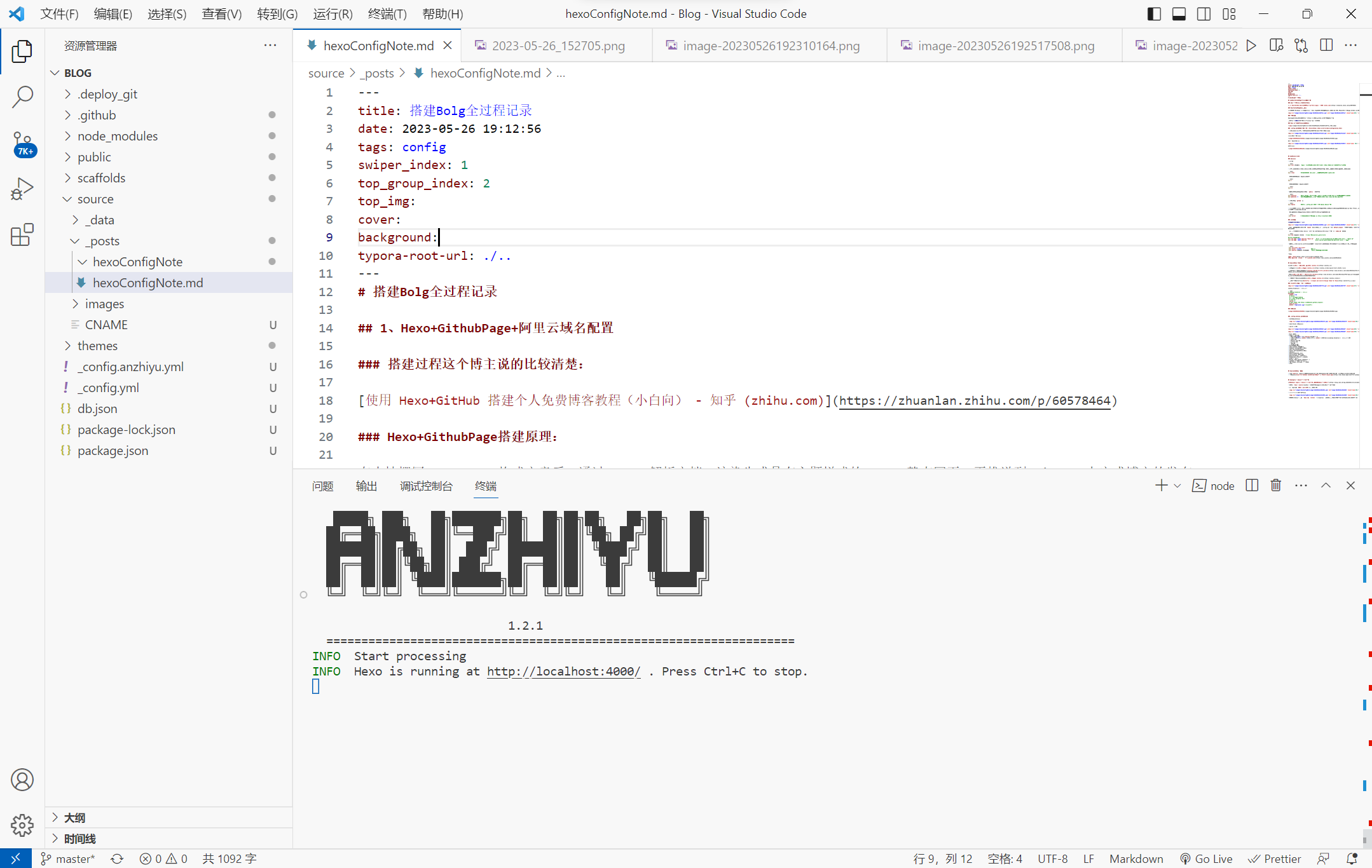Viewport: 1372px width, 868px height.
Task: Expand the themes folder
Action: (x=97, y=346)
